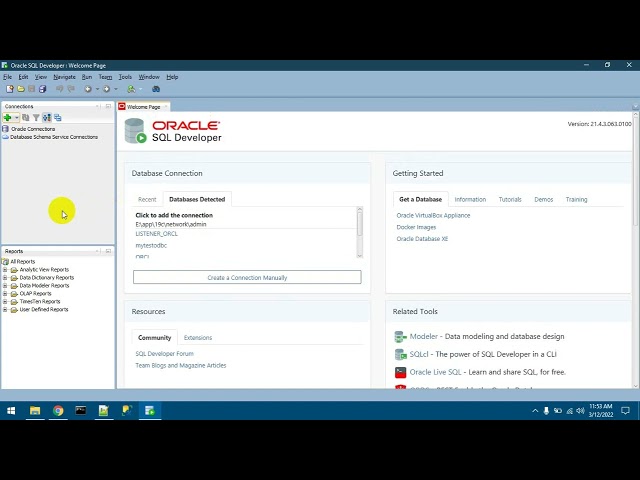Click the Forward navigation arrow icon
The image size is (640, 480).
coord(107,89)
